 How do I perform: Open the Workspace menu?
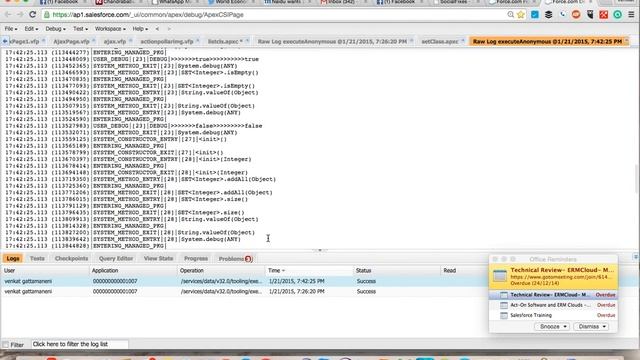pyautogui.click(x=110, y=29)
